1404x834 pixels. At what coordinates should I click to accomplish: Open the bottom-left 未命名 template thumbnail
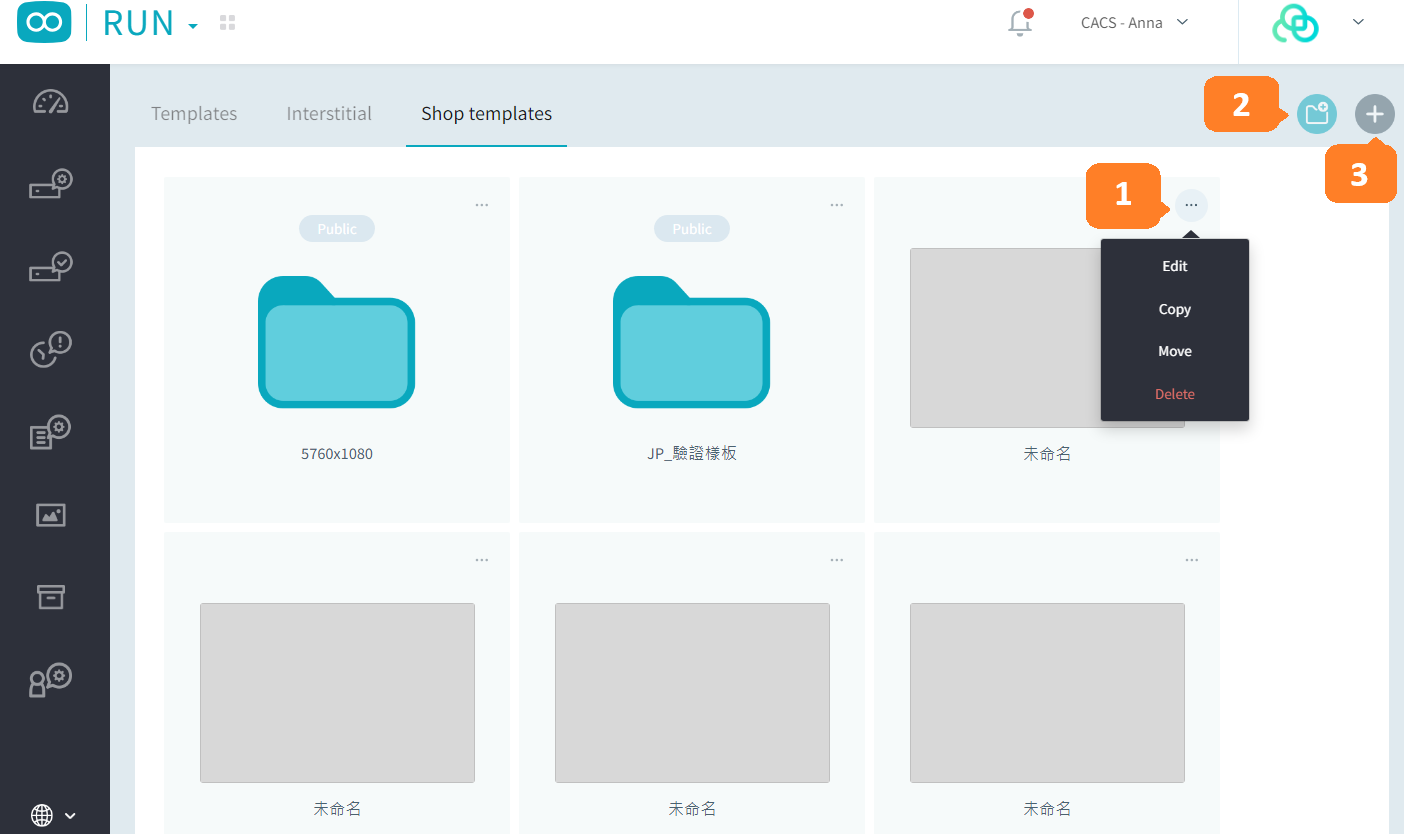(x=337, y=693)
